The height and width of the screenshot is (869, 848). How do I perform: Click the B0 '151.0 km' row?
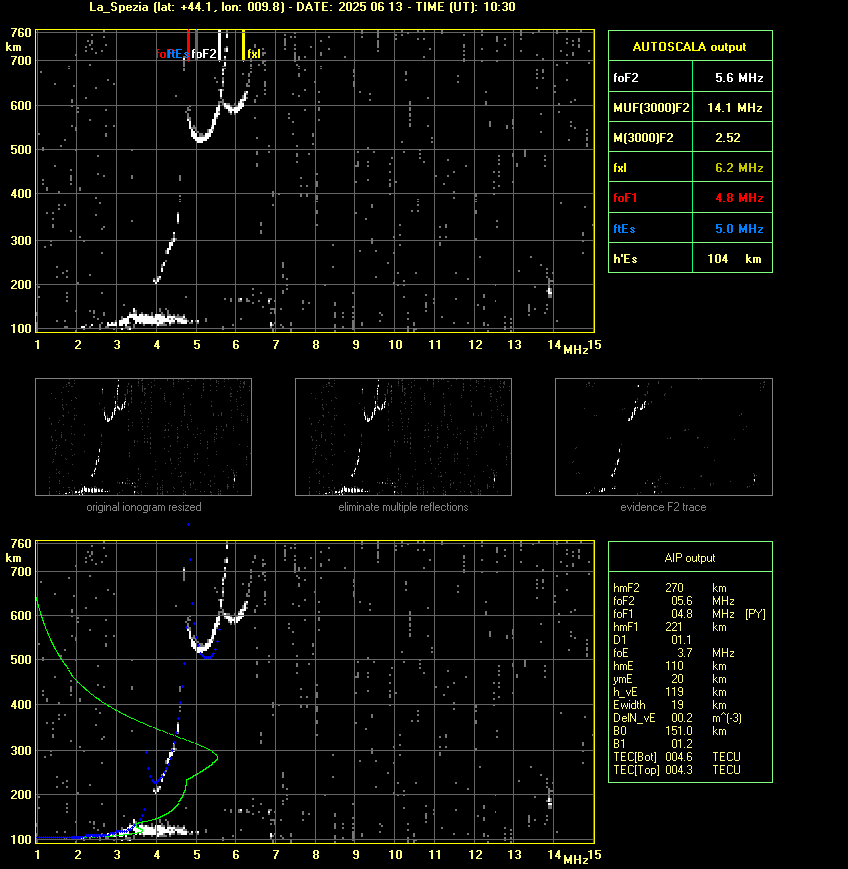pos(670,731)
